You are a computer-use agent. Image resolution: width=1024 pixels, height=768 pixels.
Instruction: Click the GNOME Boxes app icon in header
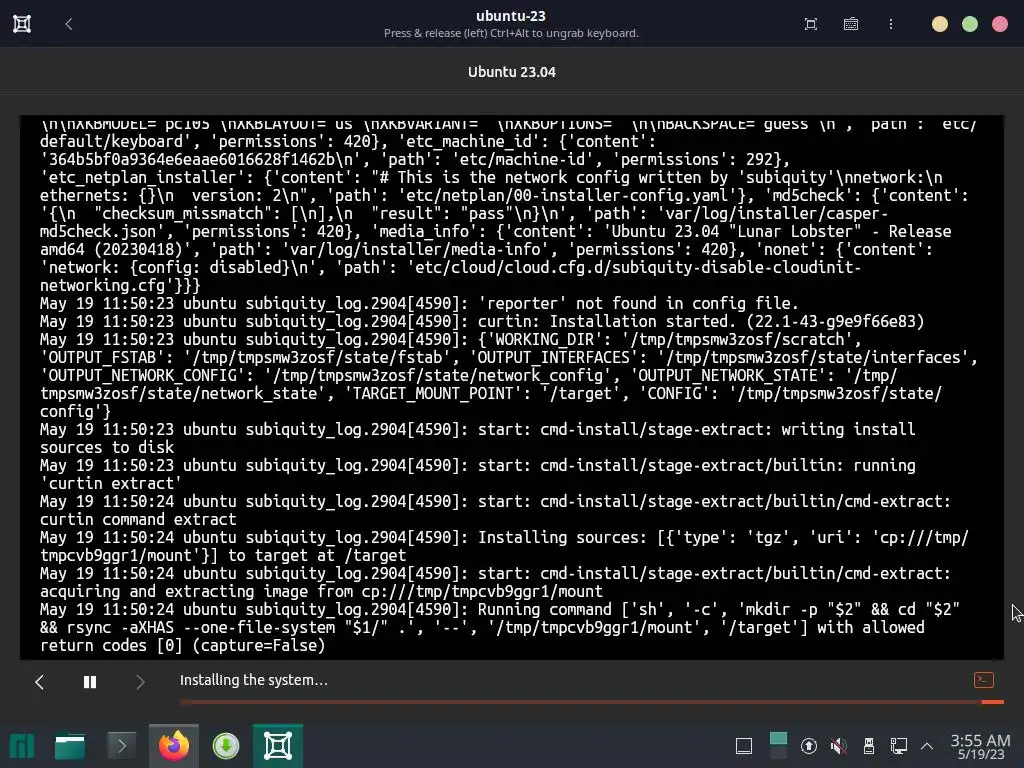pyautogui.click(x=22, y=24)
